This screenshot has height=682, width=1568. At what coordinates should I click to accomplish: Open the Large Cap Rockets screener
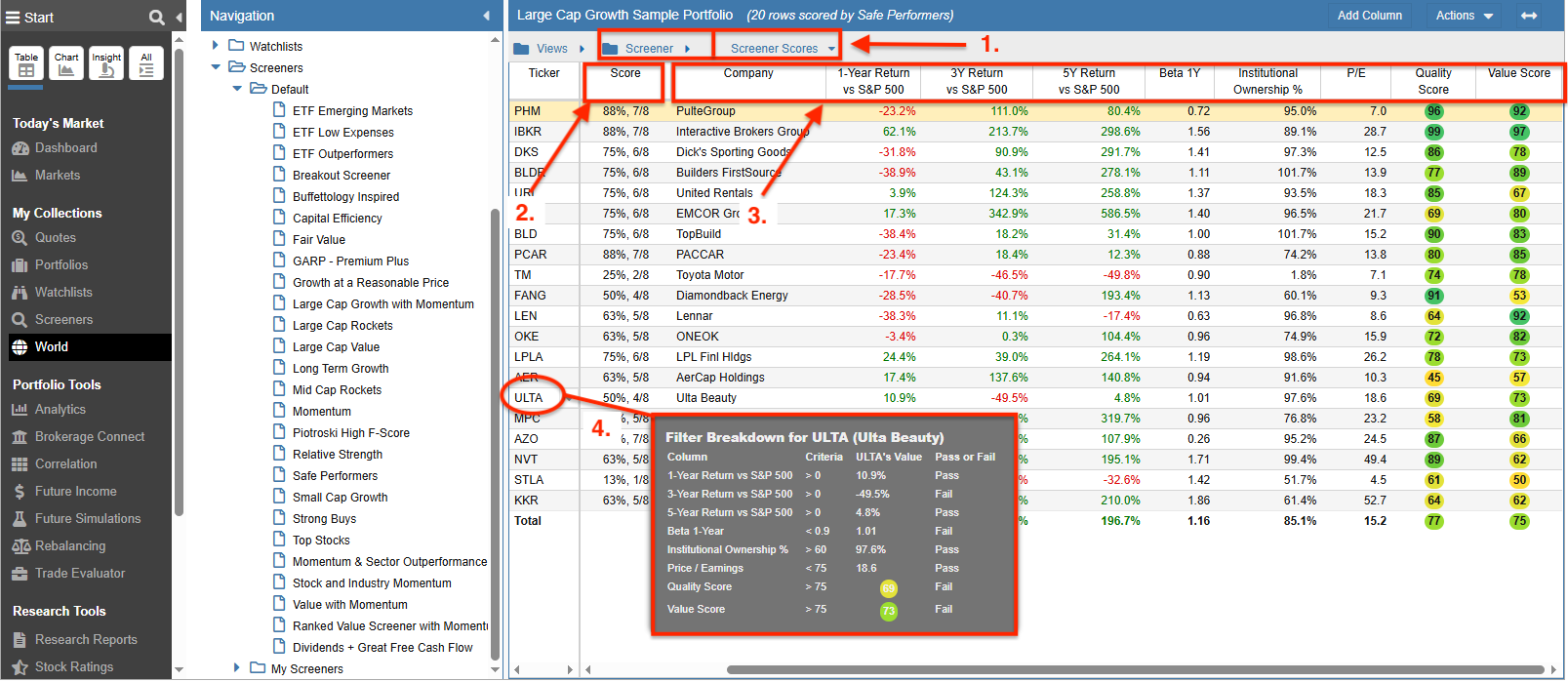(x=342, y=326)
